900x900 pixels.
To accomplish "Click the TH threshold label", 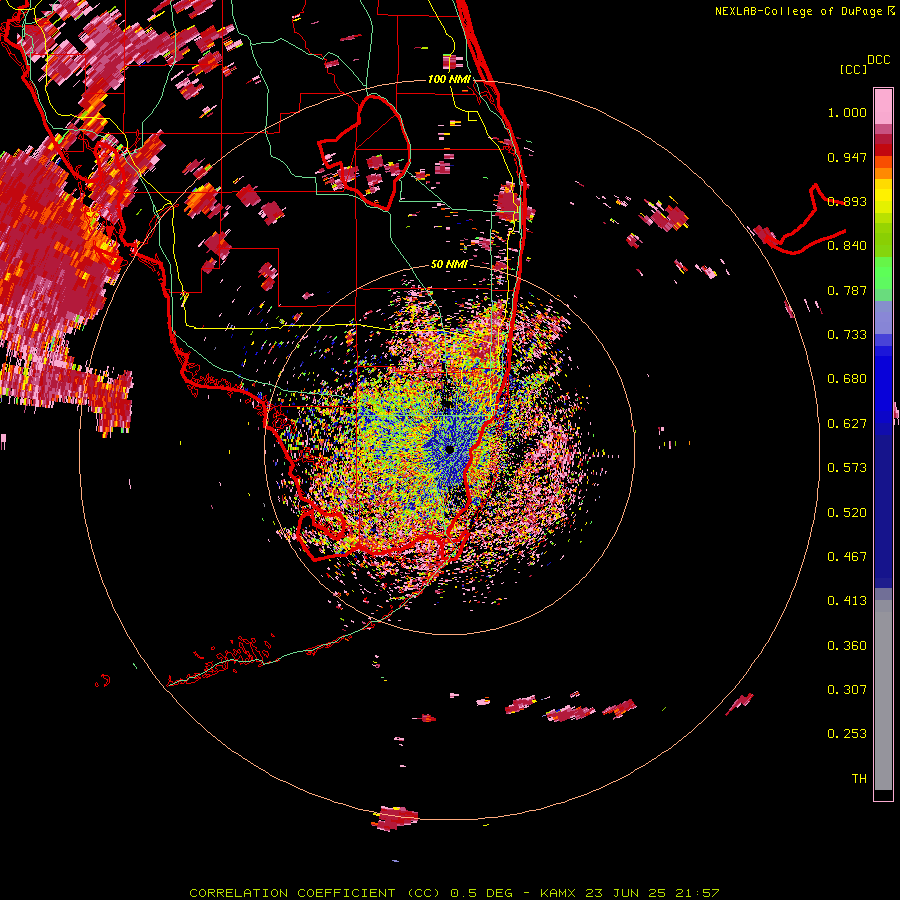I will click(x=859, y=779).
